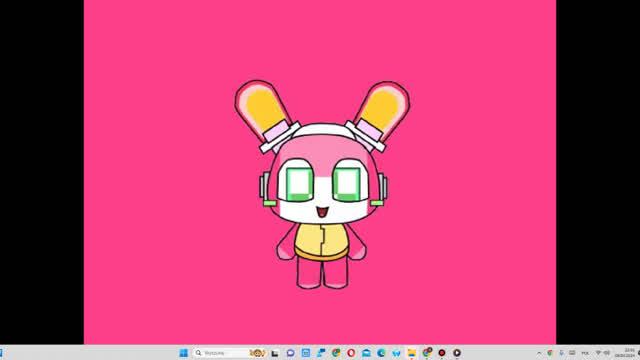Click the taskbar search box
This screenshot has width=640, height=360.
click(x=230, y=353)
